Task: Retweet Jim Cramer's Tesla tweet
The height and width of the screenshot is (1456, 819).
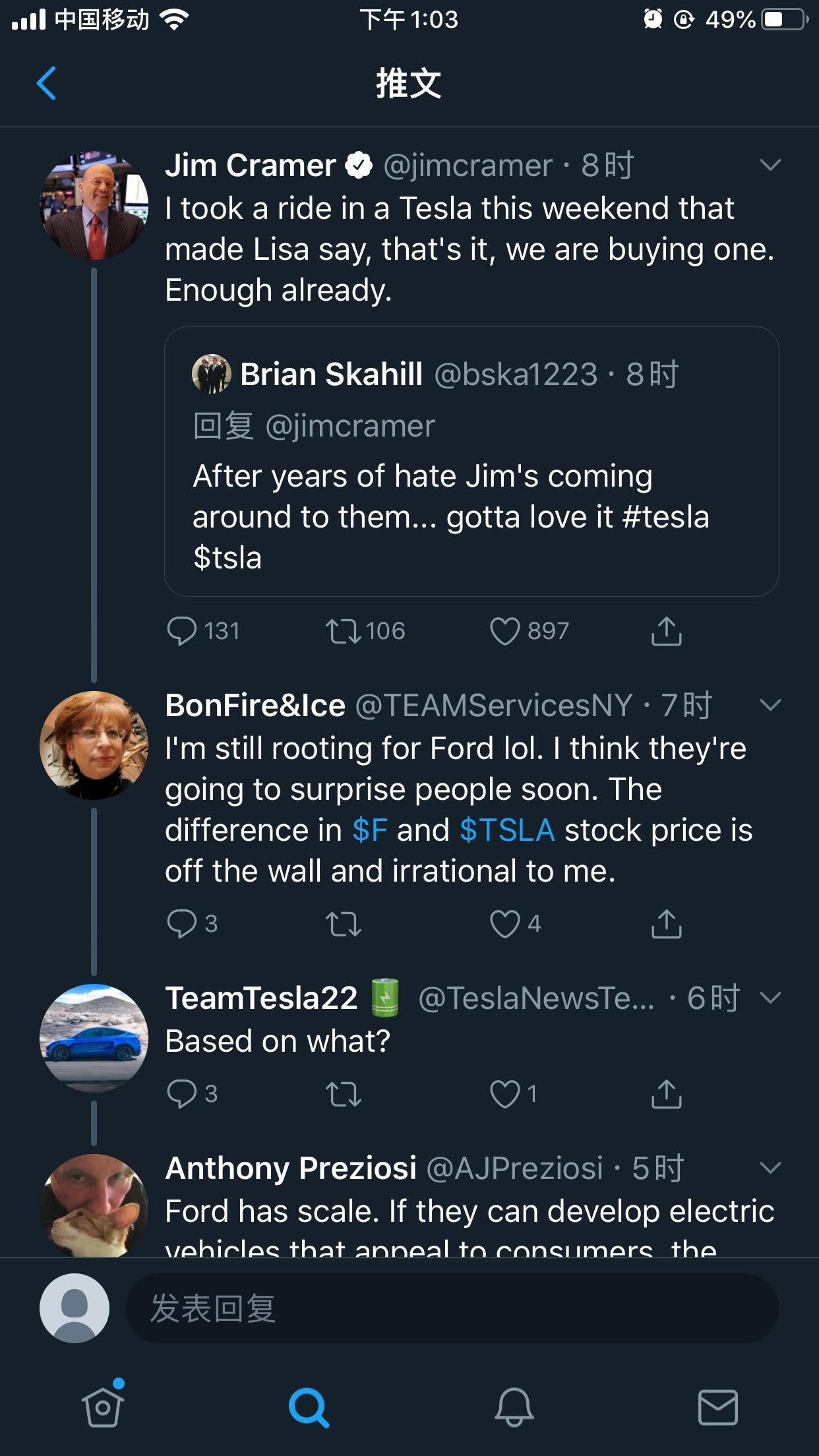Action: coord(343,631)
